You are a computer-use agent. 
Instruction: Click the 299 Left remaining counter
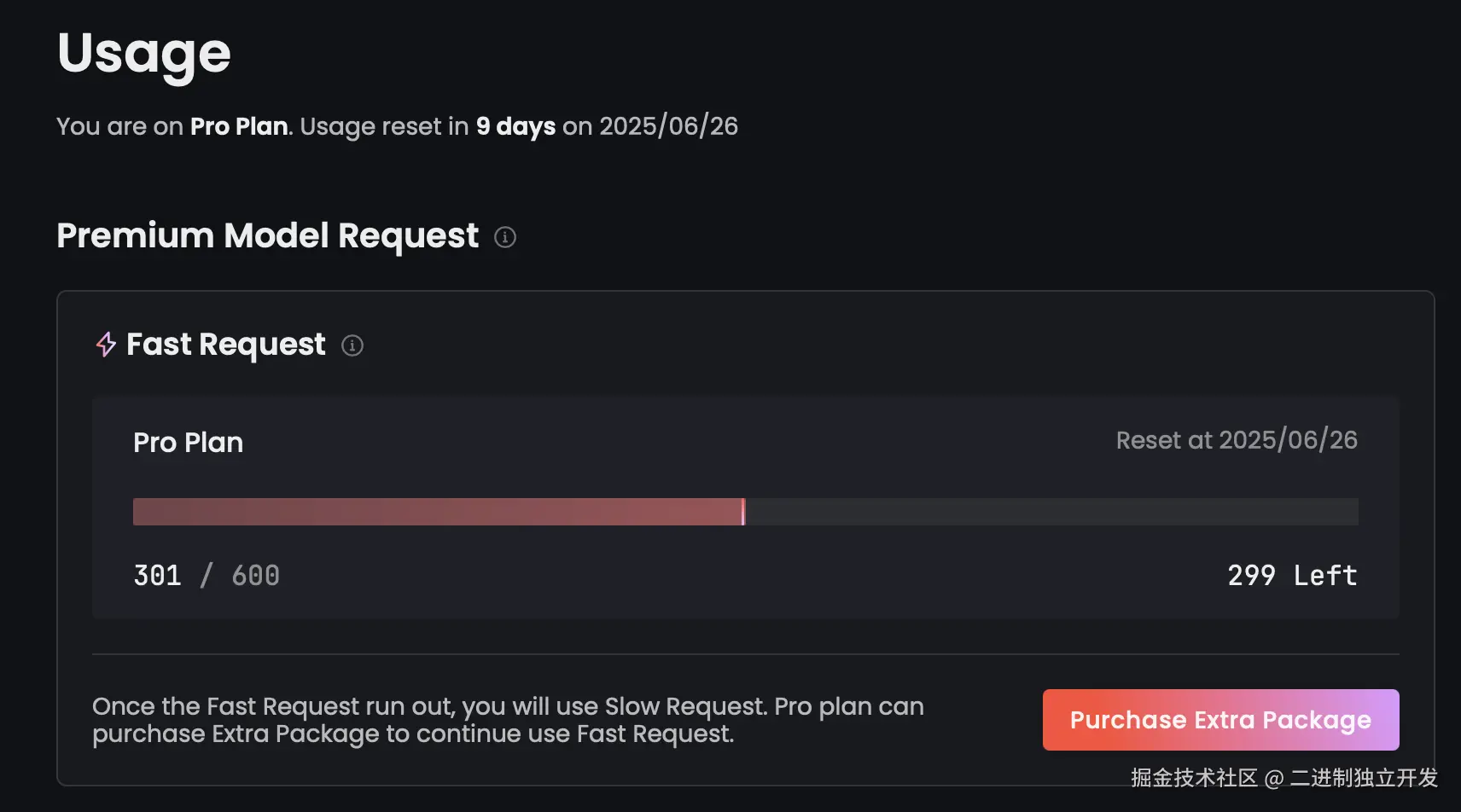1292,576
